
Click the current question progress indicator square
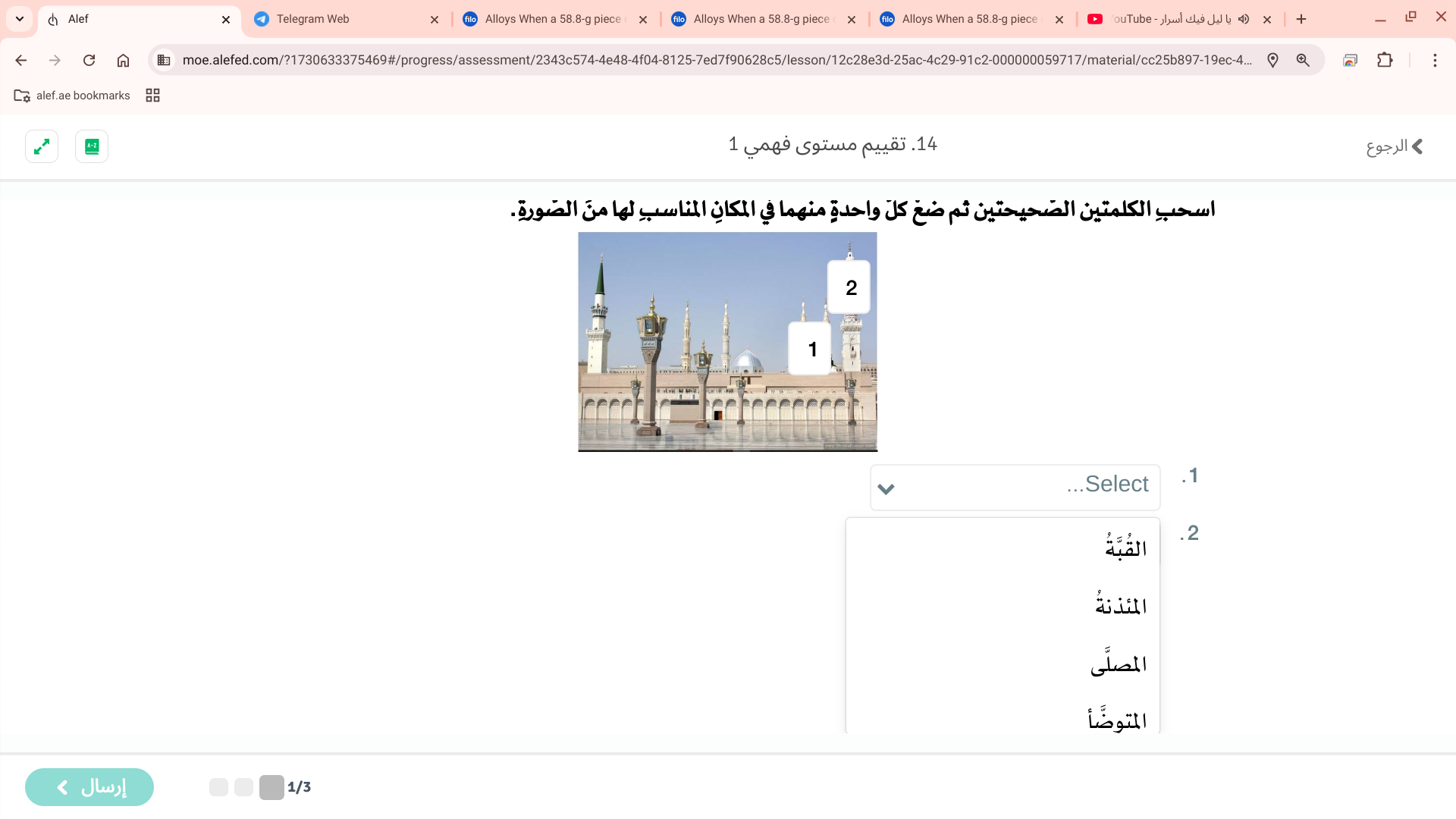coord(271,787)
